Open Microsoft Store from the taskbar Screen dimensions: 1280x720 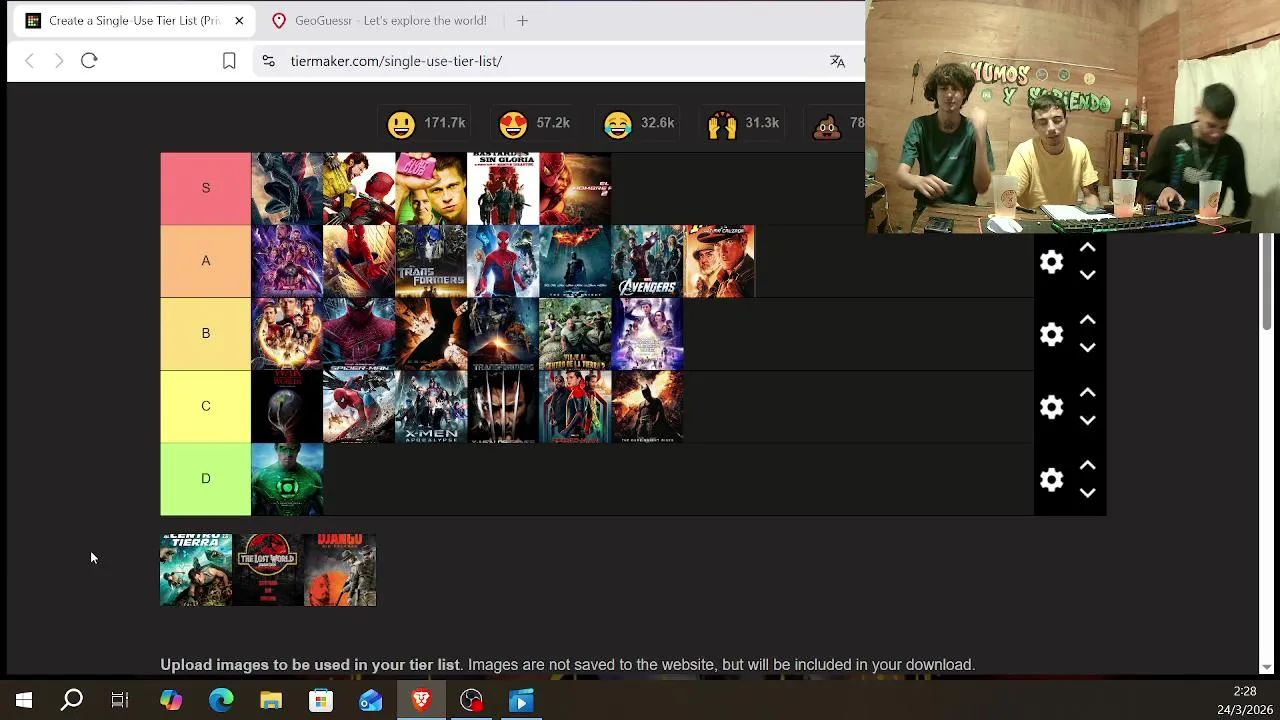321,700
